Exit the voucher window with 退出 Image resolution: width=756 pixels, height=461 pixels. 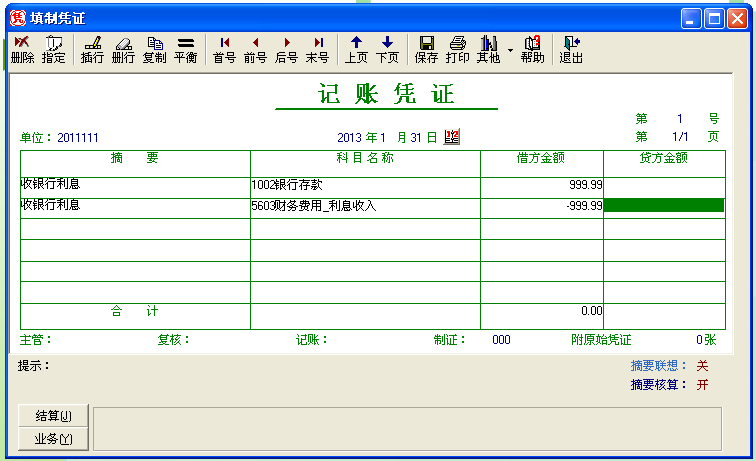tap(571, 49)
